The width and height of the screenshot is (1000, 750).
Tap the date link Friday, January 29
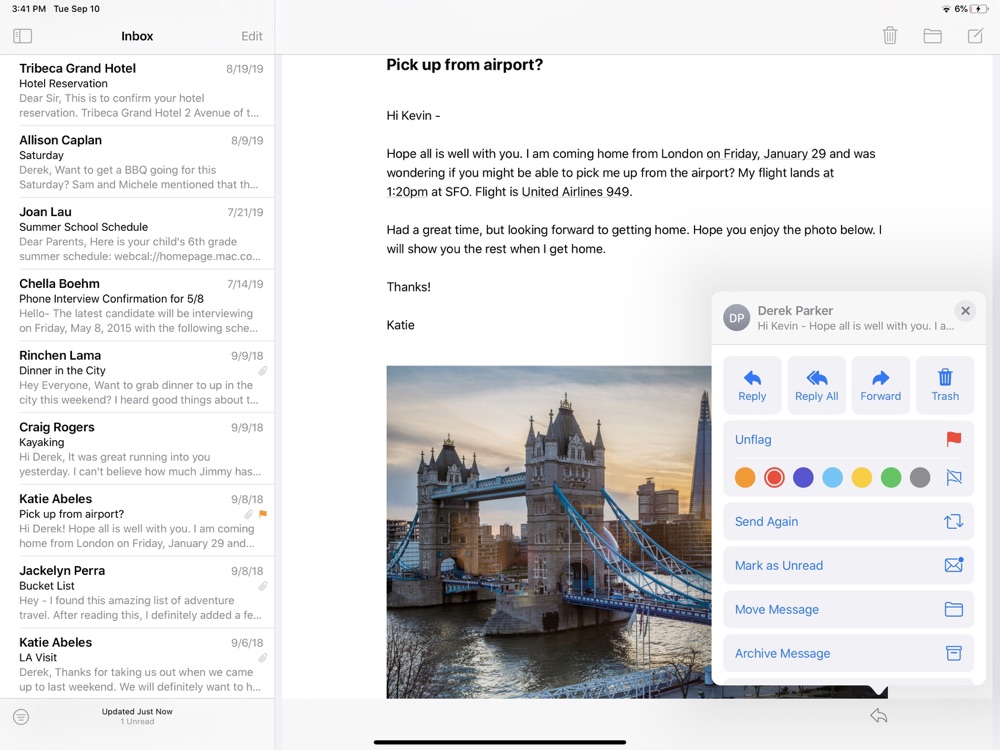(x=766, y=154)
